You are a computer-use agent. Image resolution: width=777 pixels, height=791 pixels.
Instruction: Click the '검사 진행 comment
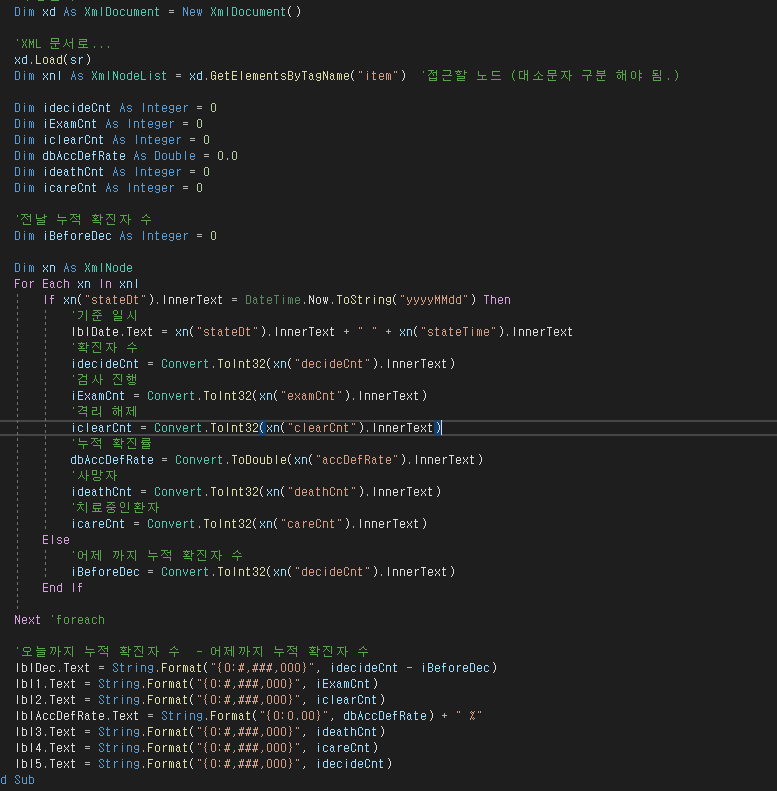(104, 380)
